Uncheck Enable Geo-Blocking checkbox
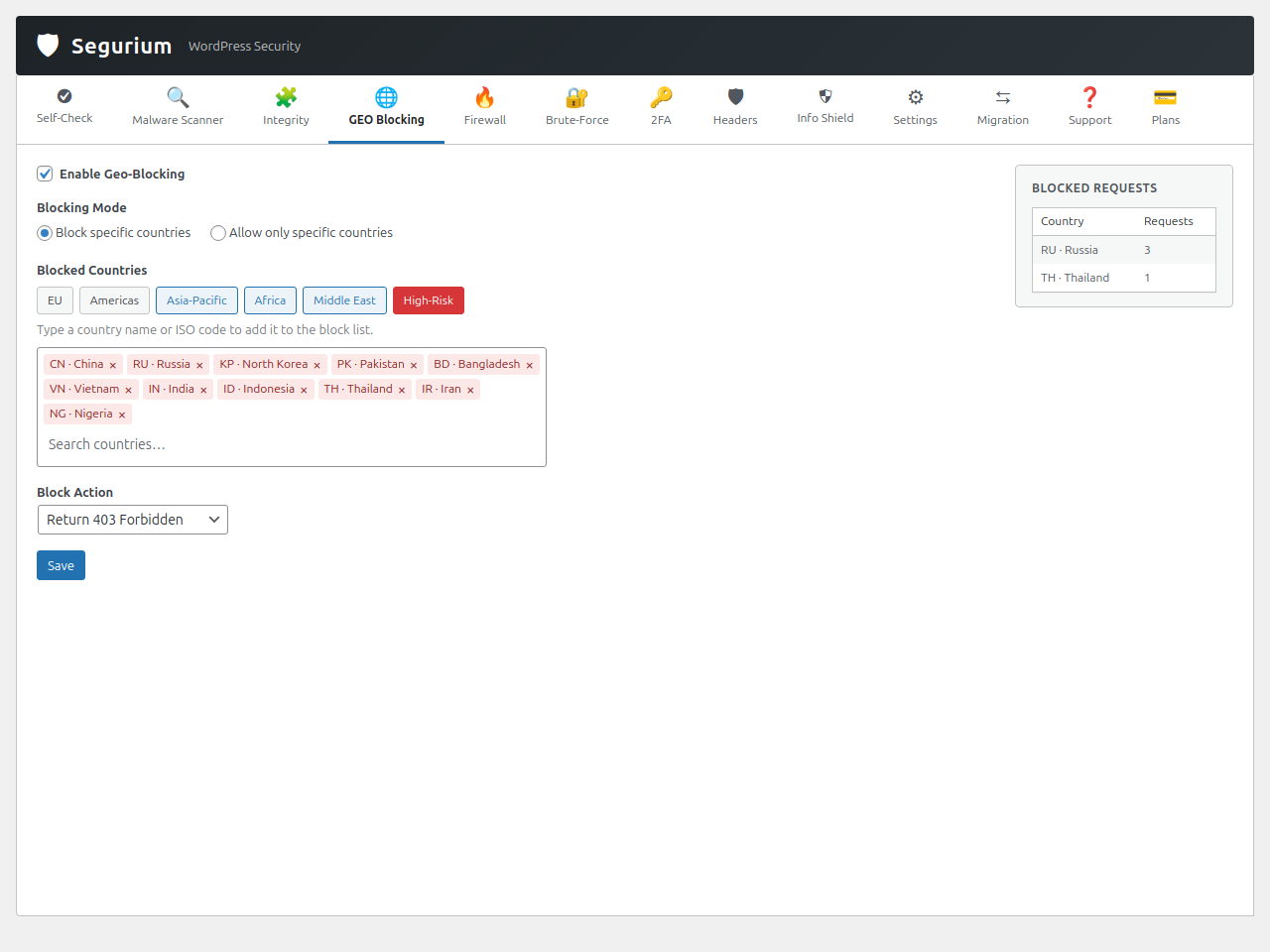 (45, 174)
